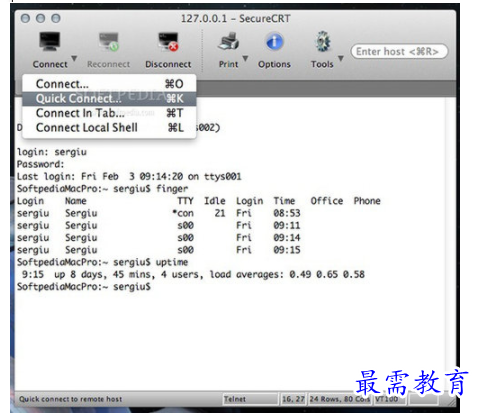477x414 pixels.
Task: Click the Reconnect toolbar icon
Action: coord(109,41)
